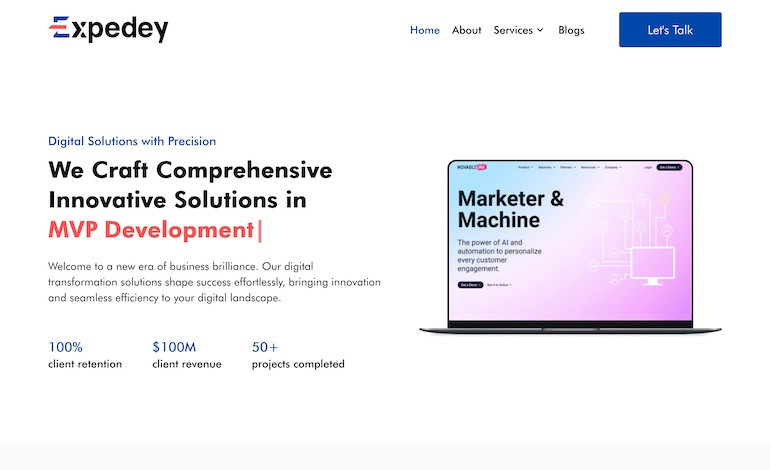Click Get a Demo below engagement text
770x470 pixels.
click(x=470, y=285)
